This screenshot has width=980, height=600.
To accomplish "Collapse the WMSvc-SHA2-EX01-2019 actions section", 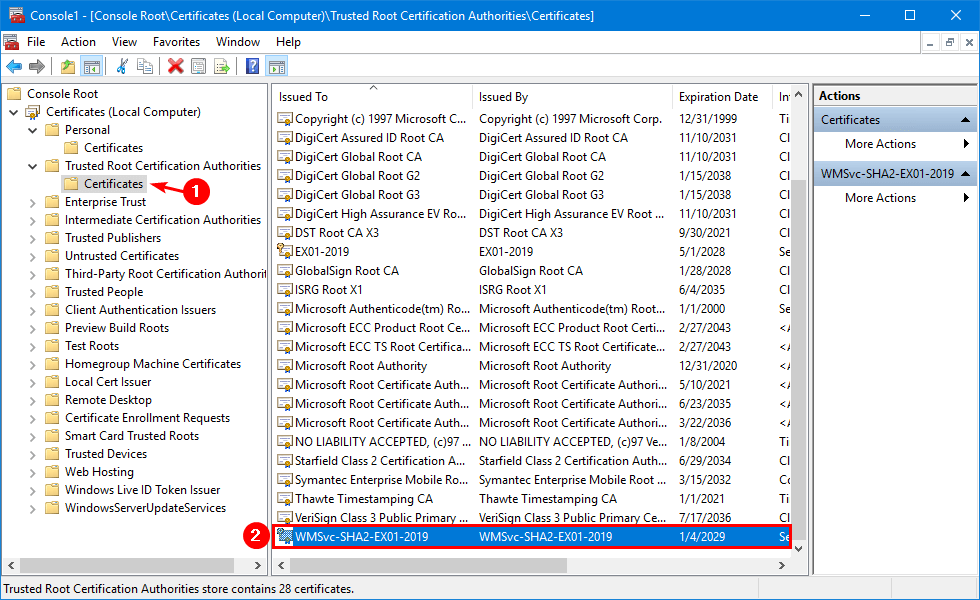I will 966,174.
